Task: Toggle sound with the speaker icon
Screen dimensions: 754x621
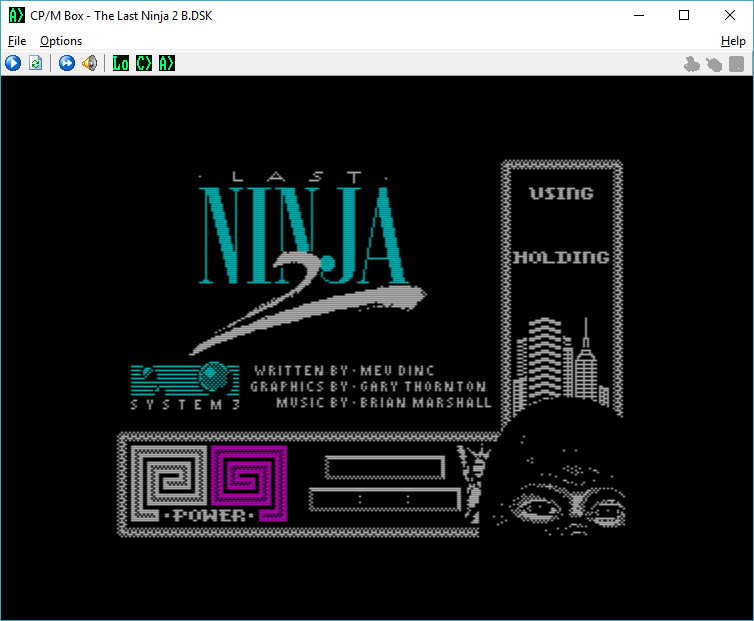Action: pyautogui.click(x=89, y=63)
